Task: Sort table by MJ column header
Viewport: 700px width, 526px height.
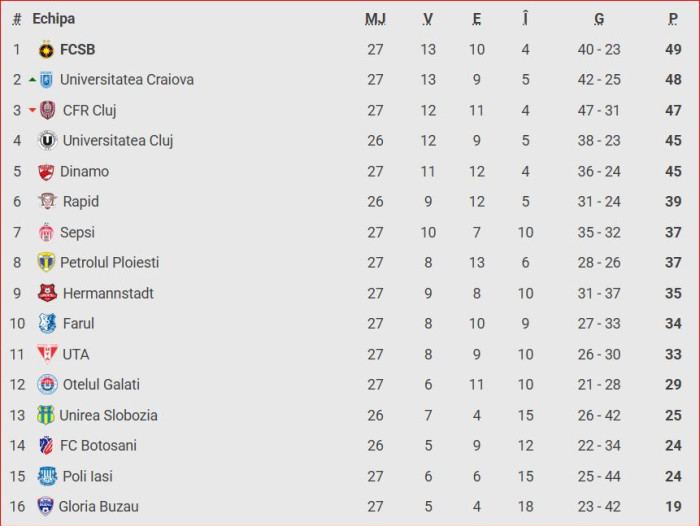Action: pos(375,19)
